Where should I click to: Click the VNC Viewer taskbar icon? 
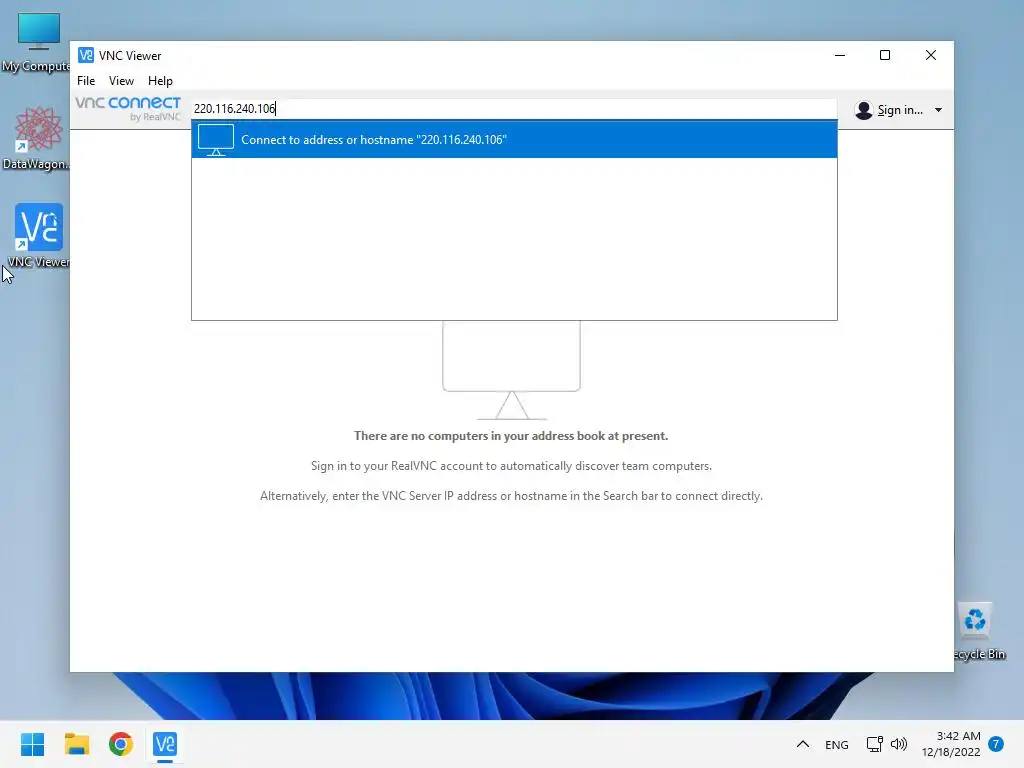[165, 744]
